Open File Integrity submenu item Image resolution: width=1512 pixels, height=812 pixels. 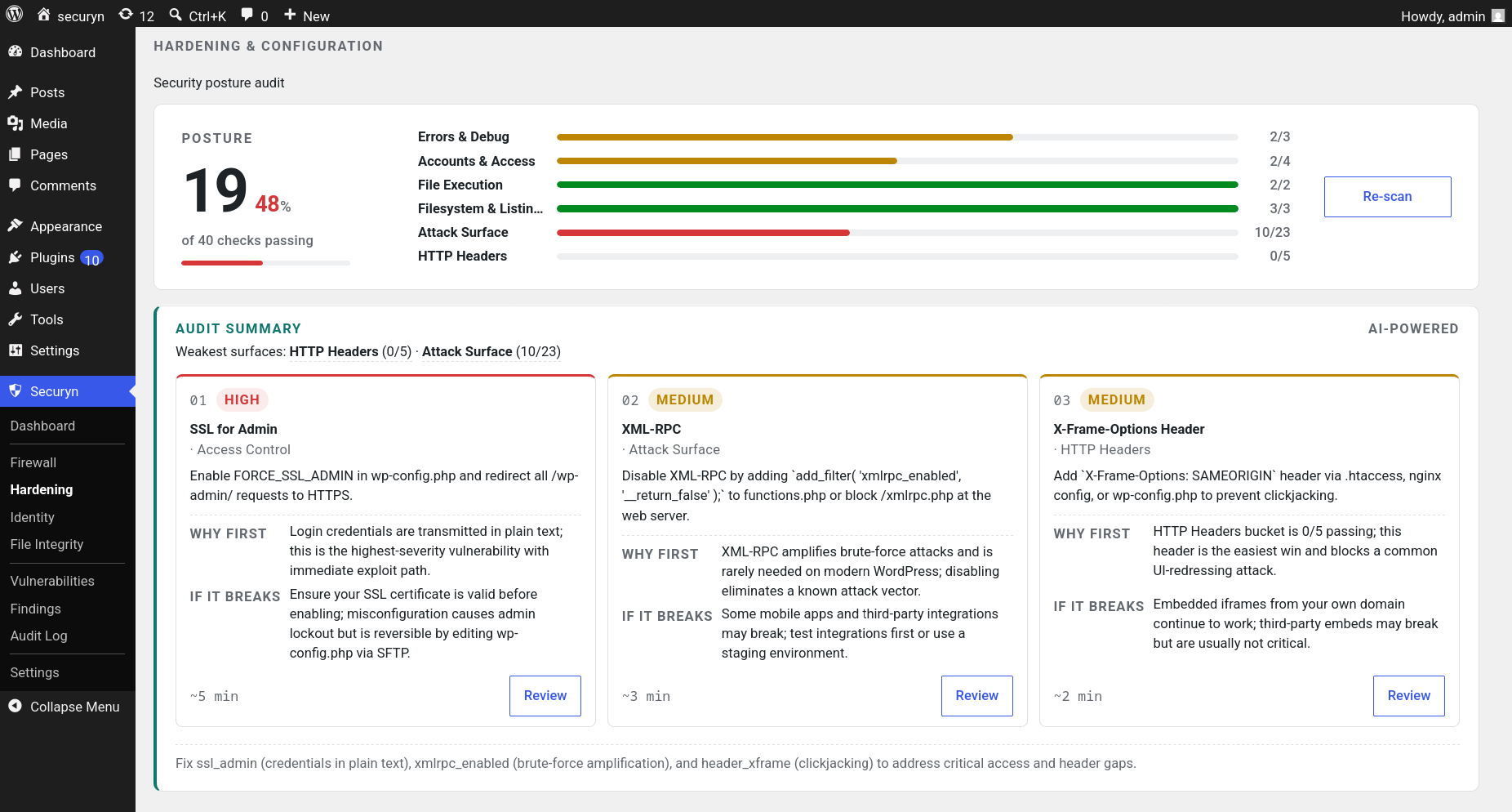(47, 544)
